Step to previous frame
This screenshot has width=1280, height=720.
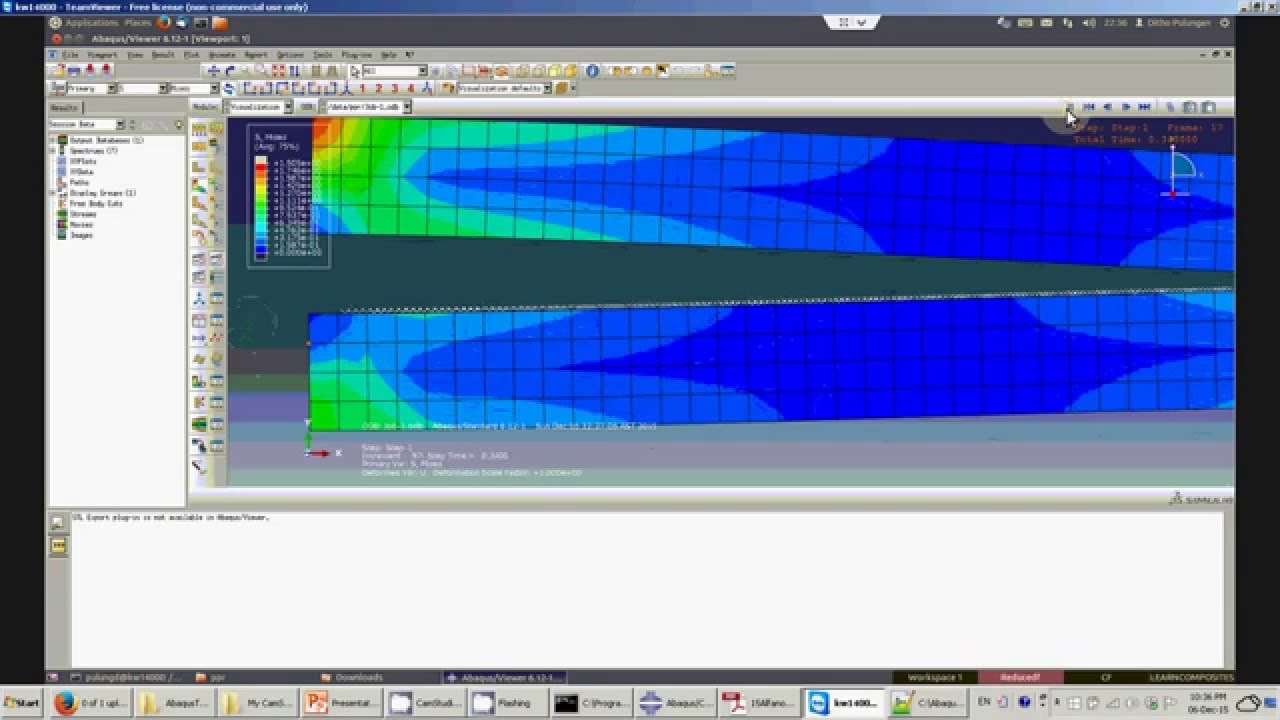(x=1107, y=106)
